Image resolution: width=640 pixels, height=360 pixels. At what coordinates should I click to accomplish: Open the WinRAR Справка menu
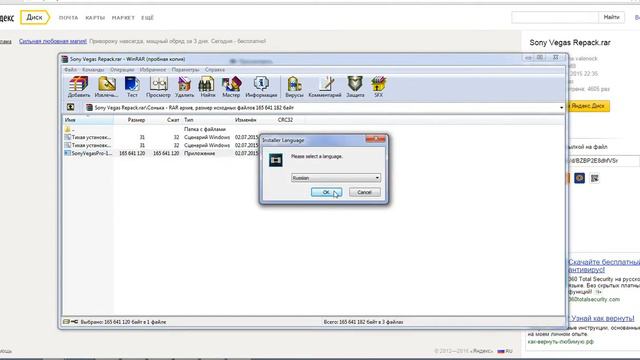(x=215, y=70)
